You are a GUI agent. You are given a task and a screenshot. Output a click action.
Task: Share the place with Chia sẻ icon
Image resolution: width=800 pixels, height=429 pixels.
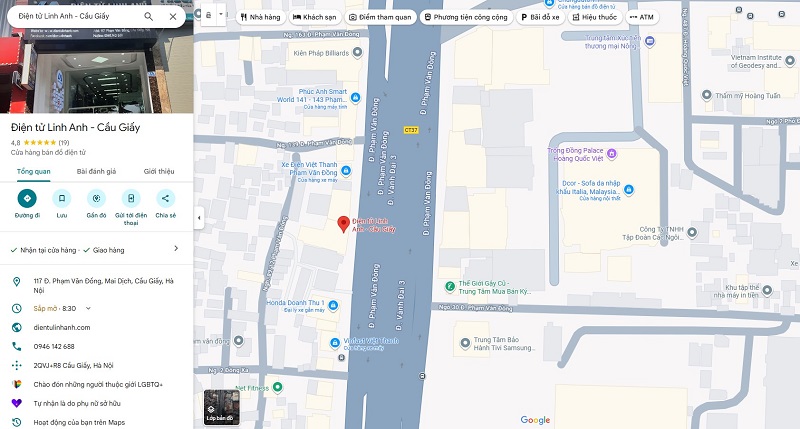click(x=165, y=198)
